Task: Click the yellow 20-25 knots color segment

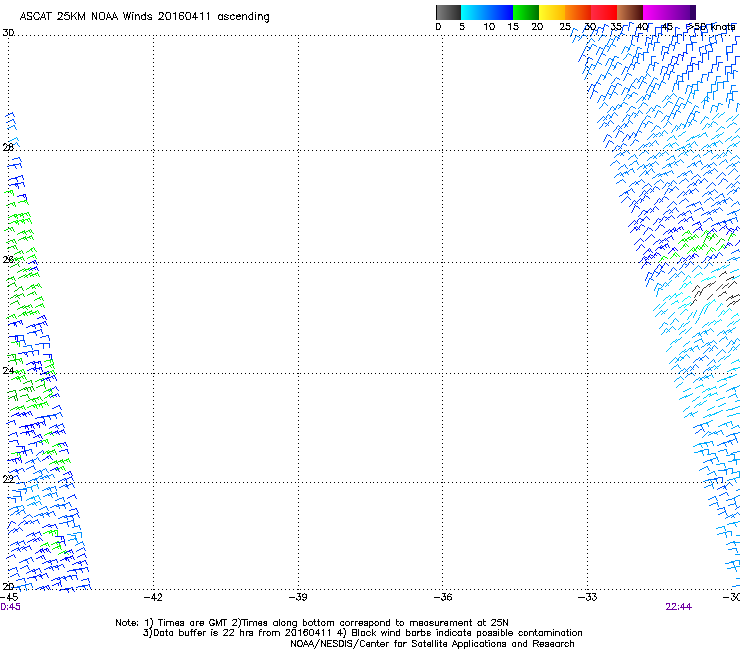Action: (552, 12)
